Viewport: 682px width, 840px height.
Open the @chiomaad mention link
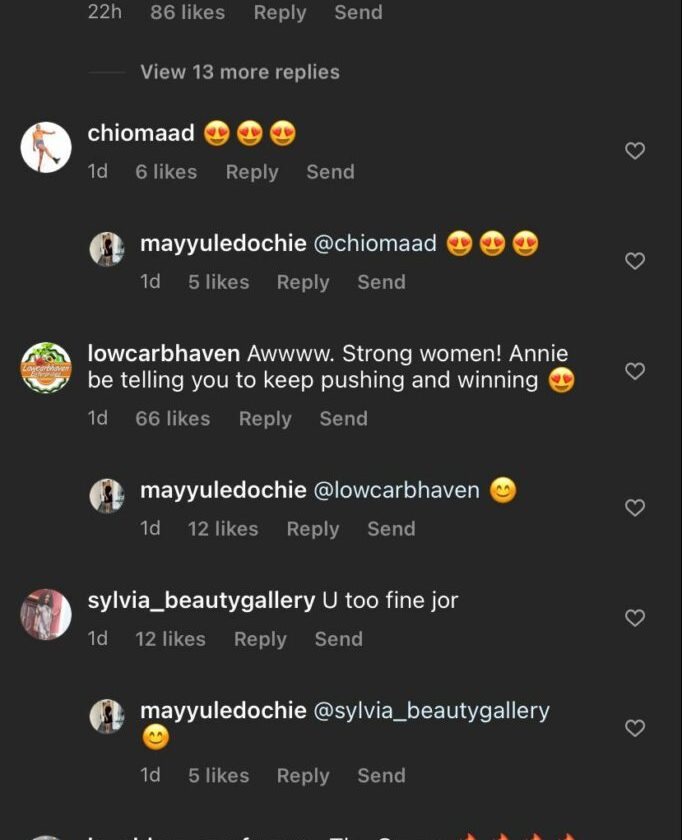click(x=375, y=243)
